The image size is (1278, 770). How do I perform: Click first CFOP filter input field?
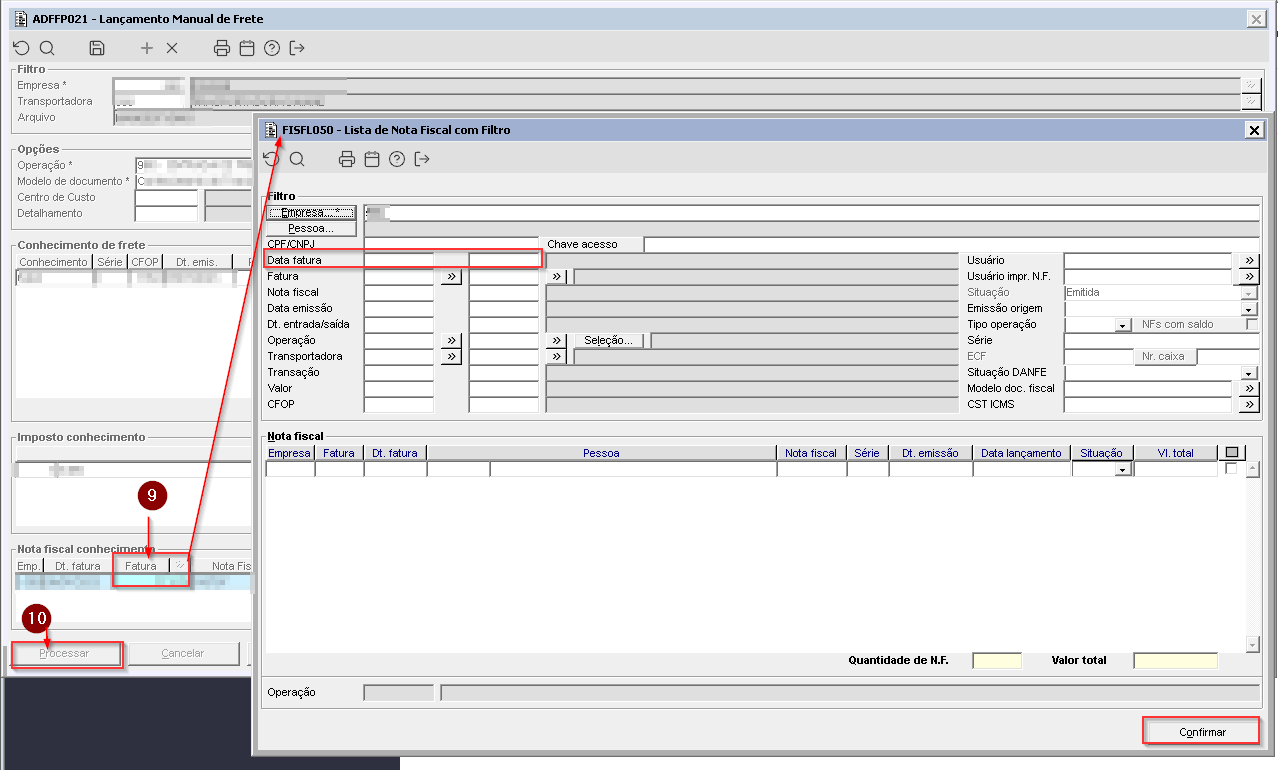point(399,404)
